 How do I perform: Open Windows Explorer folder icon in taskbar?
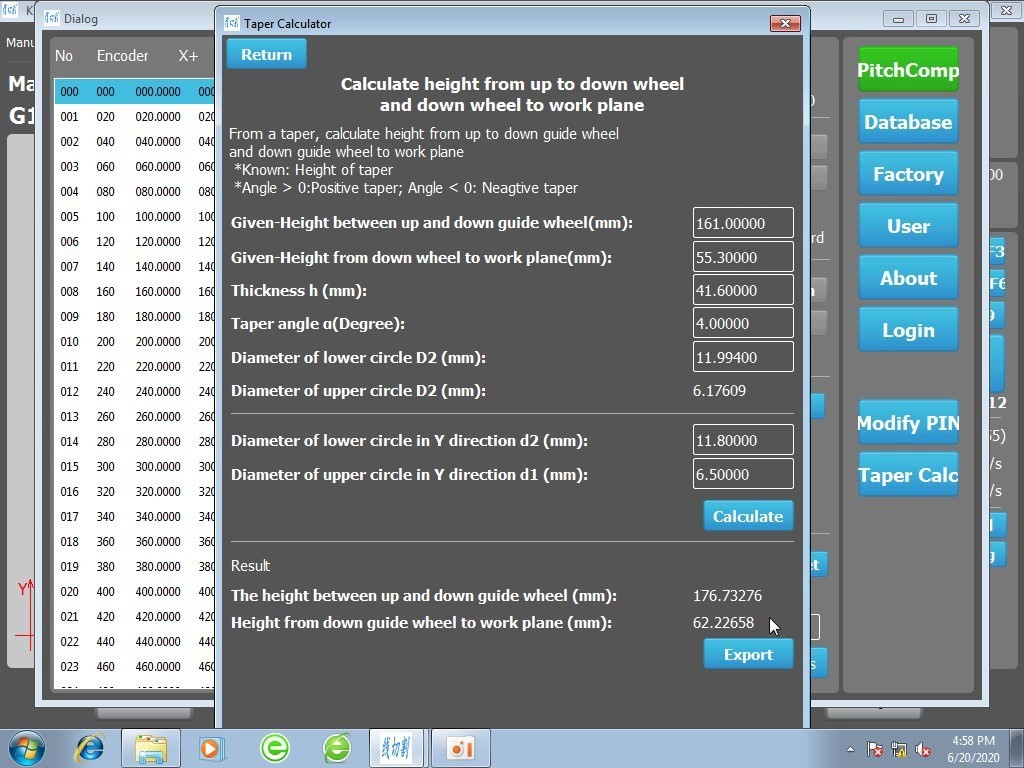pos(151,747)
